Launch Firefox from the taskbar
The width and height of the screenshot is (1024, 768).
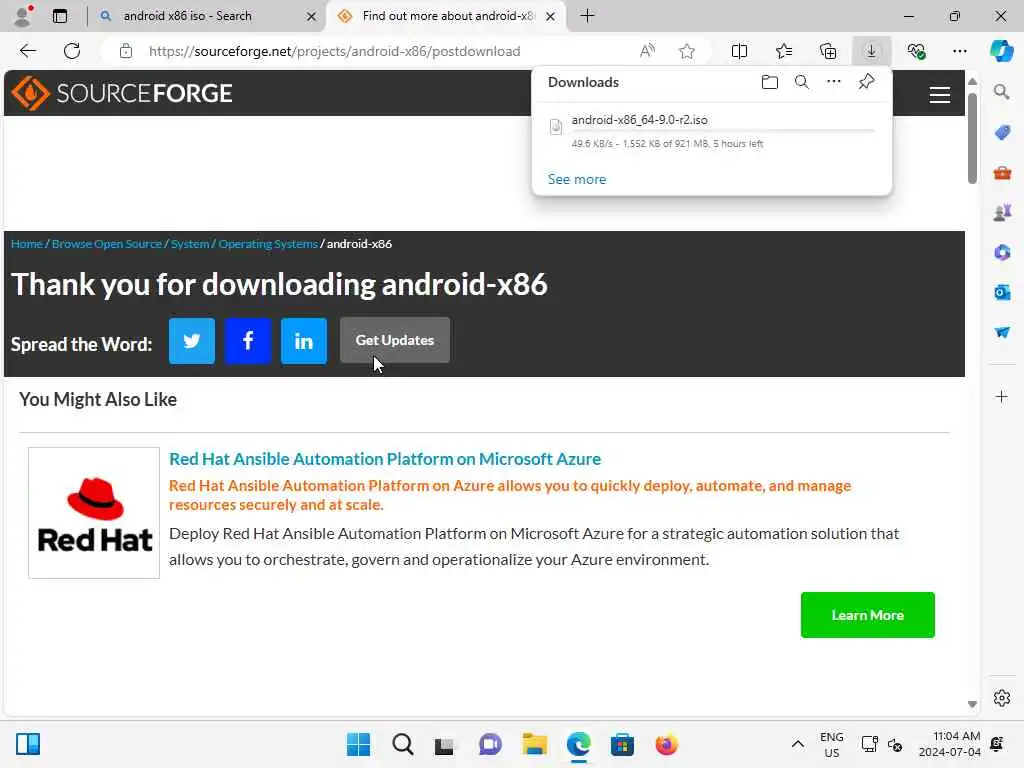click(666, 744)
